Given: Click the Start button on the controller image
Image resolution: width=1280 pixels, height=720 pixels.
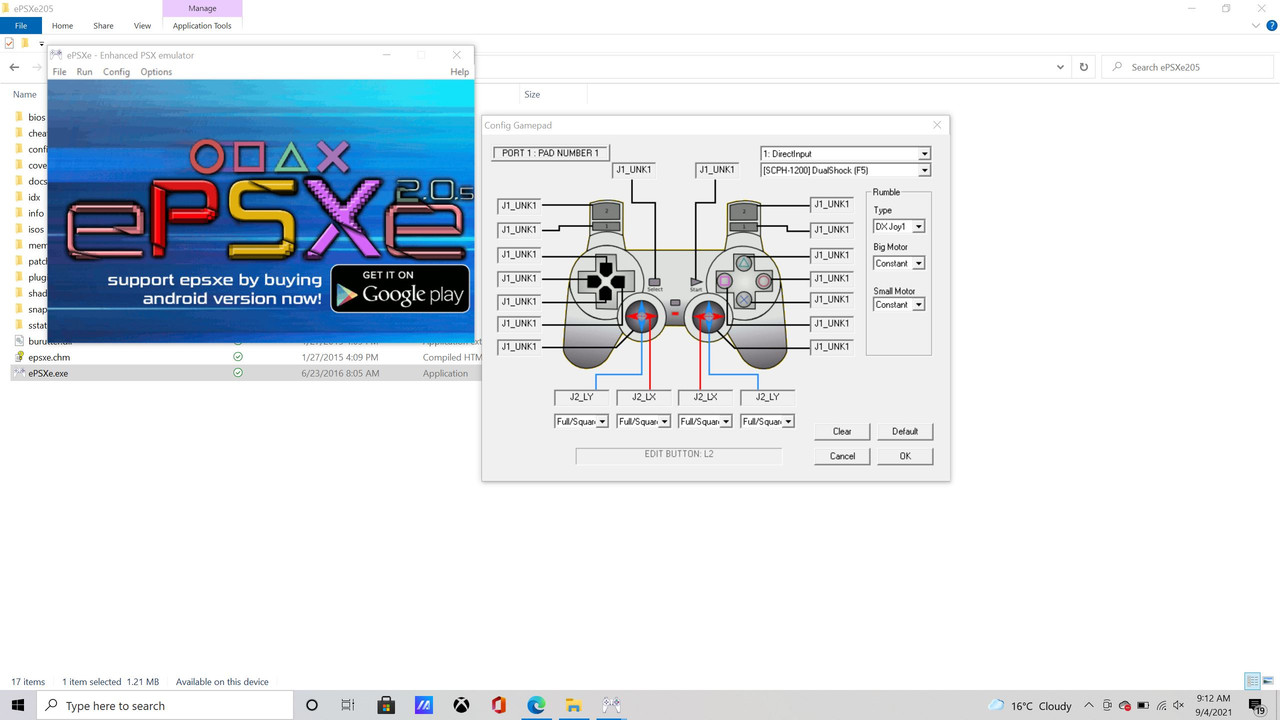Looking at the screenshot, I should tap(696, 283).
